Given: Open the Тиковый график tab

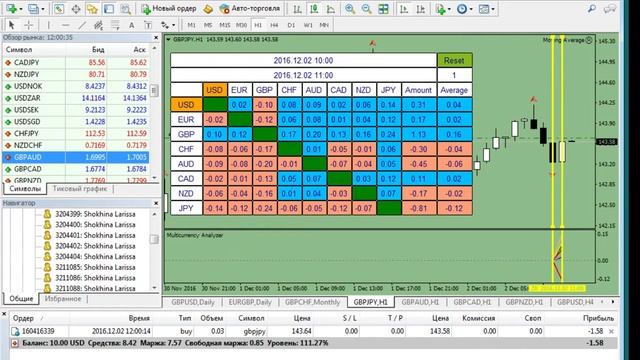Looking at the screenshot, I should (80, 189).
